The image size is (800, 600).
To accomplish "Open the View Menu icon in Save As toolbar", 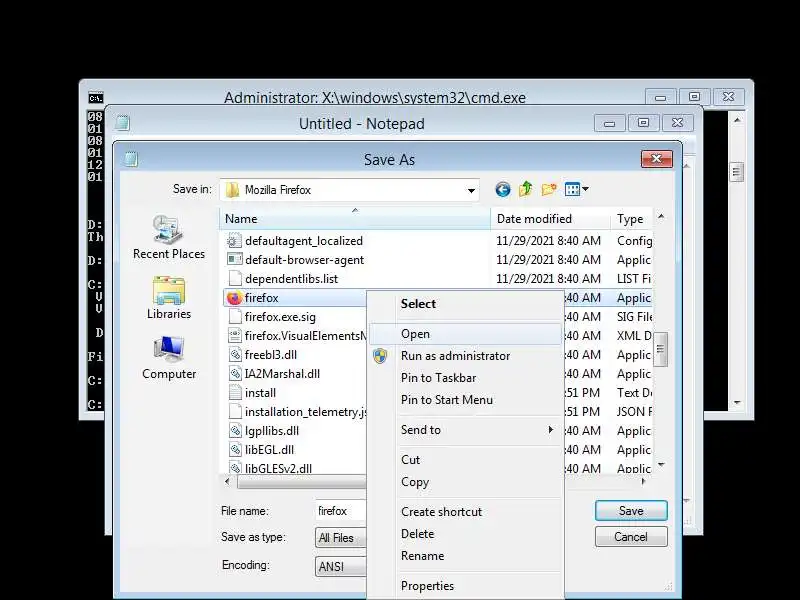I will click(x=577, y=189).
